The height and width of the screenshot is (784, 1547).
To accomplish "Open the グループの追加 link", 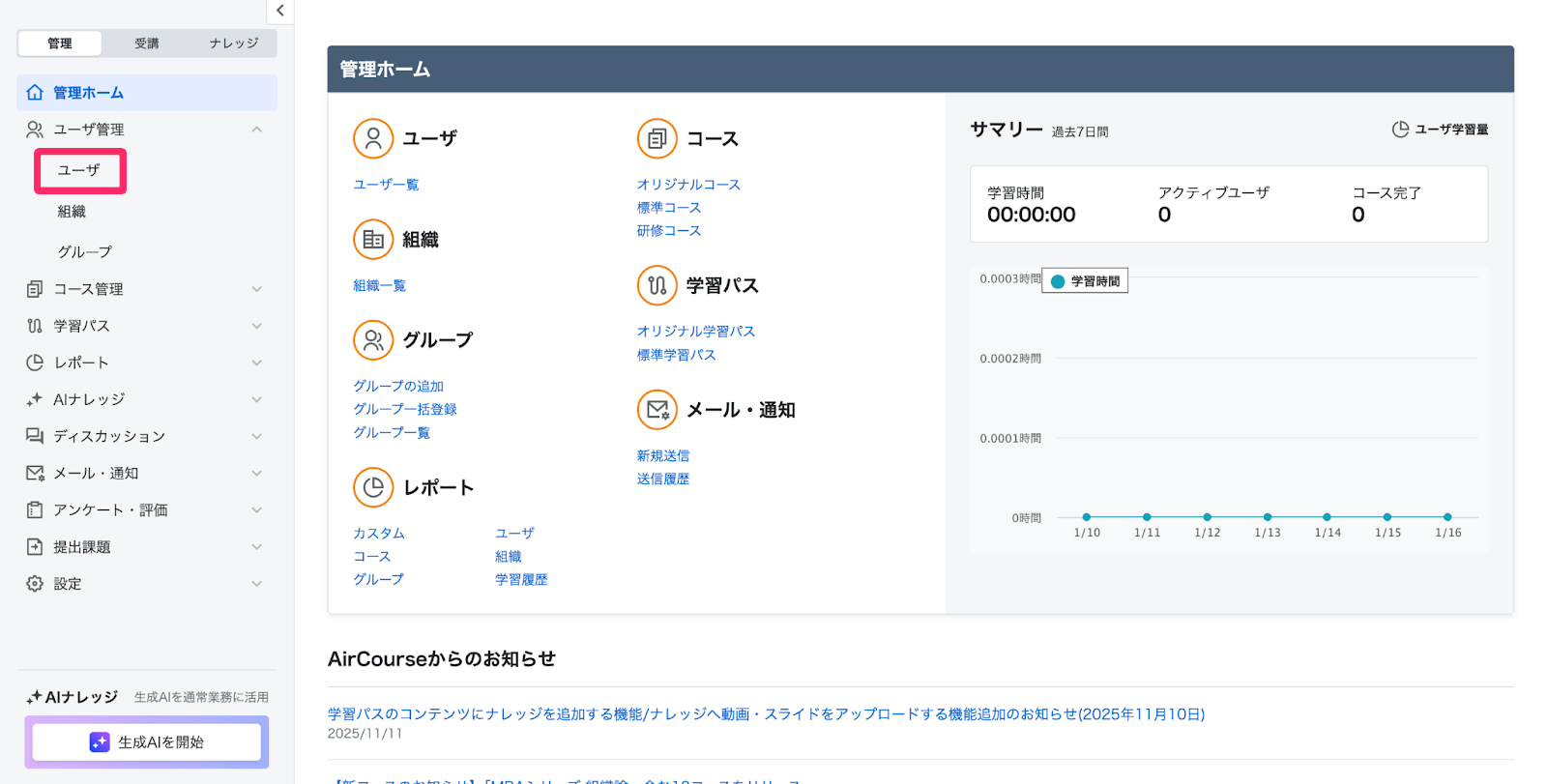I will [398, 387].
